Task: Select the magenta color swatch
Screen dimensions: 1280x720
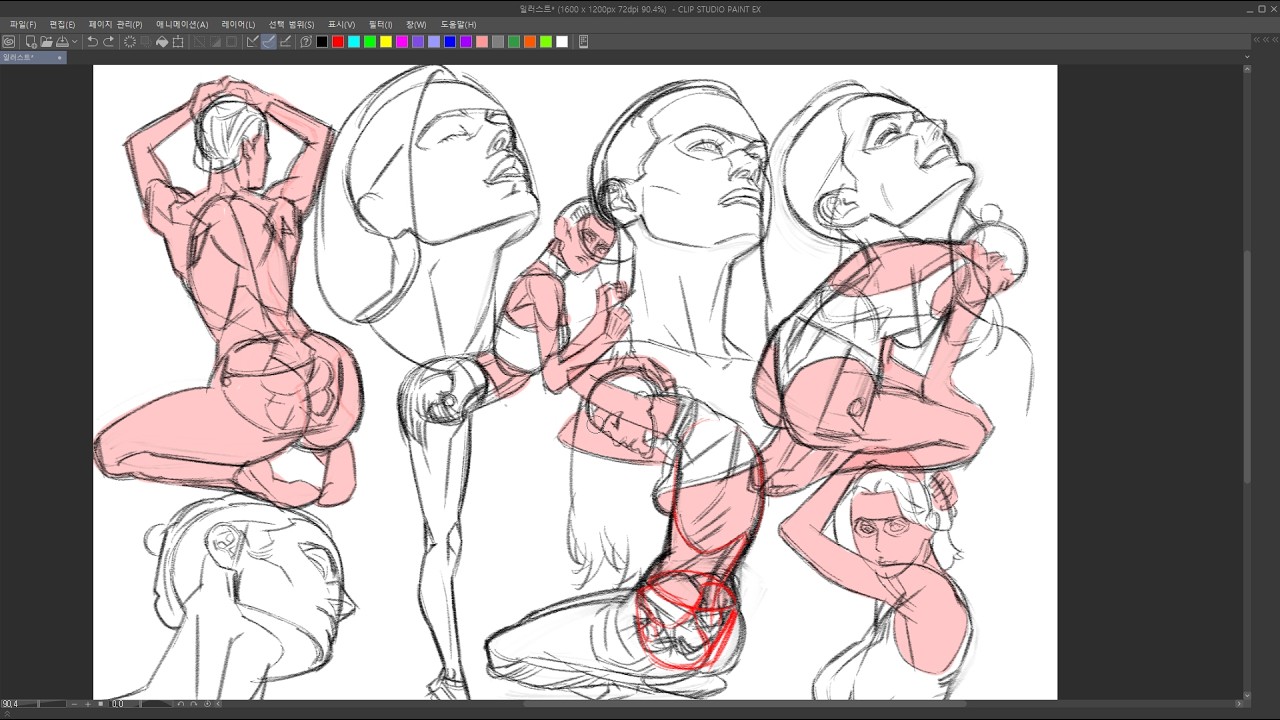Action: click(x=402, y=42)
